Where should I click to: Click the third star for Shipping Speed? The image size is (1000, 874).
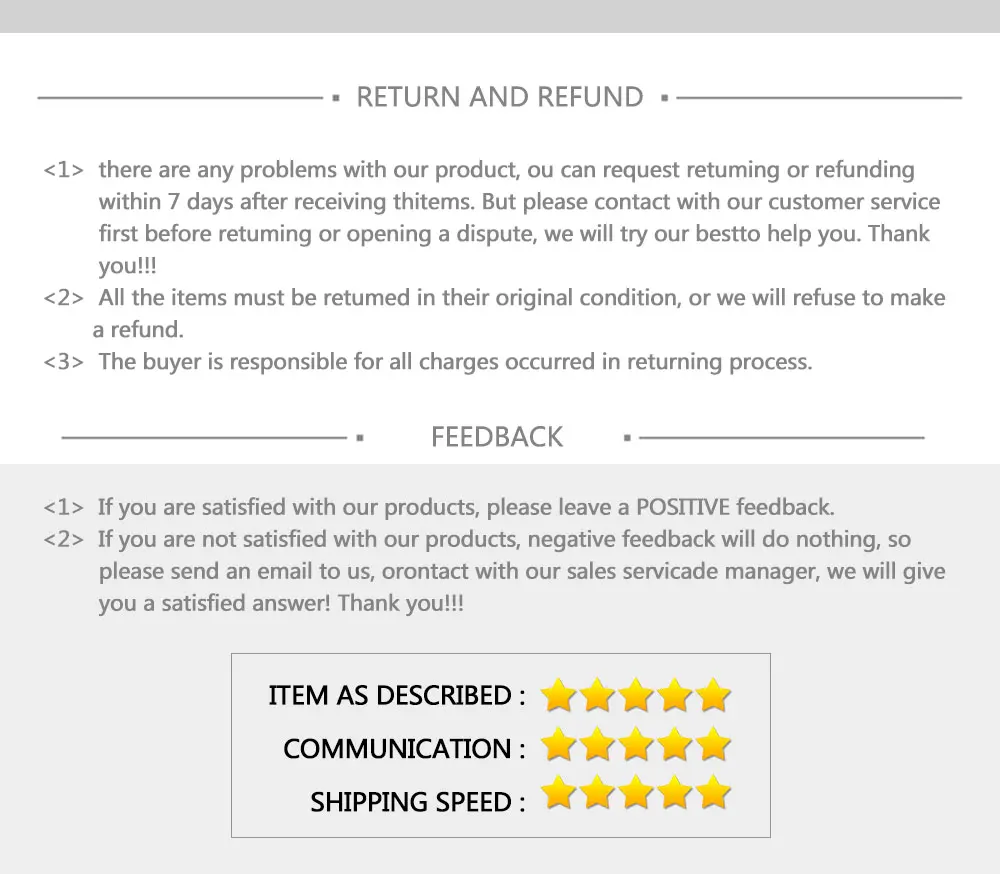pos(636,795)
